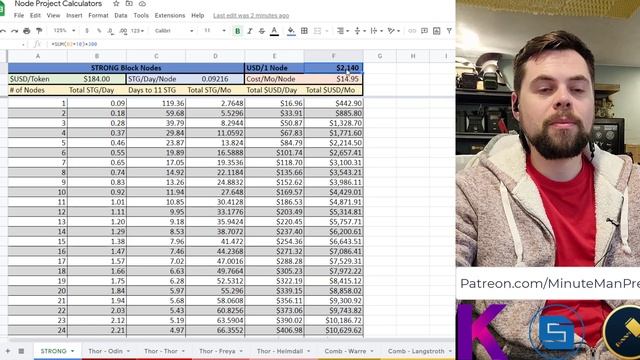Click the insert comment icon
This screenshot has height=360, width=640.
(424, 31)
